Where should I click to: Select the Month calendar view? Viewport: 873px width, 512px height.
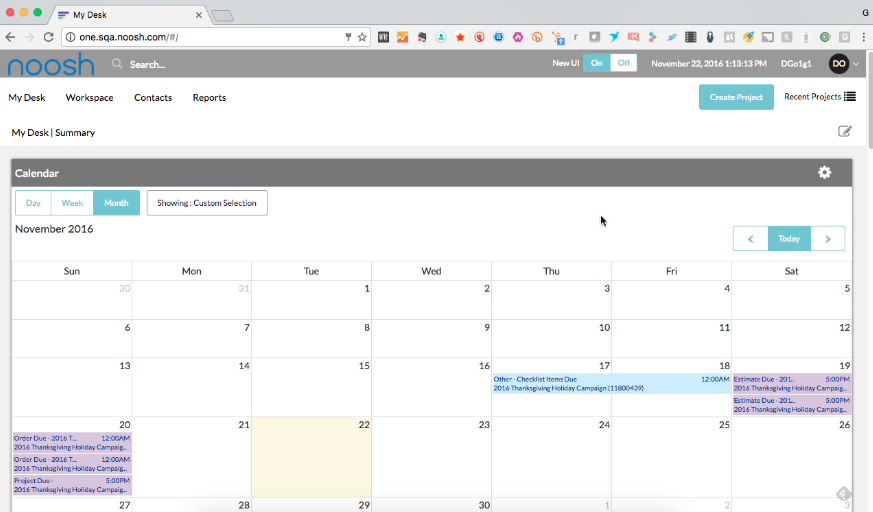116,203
